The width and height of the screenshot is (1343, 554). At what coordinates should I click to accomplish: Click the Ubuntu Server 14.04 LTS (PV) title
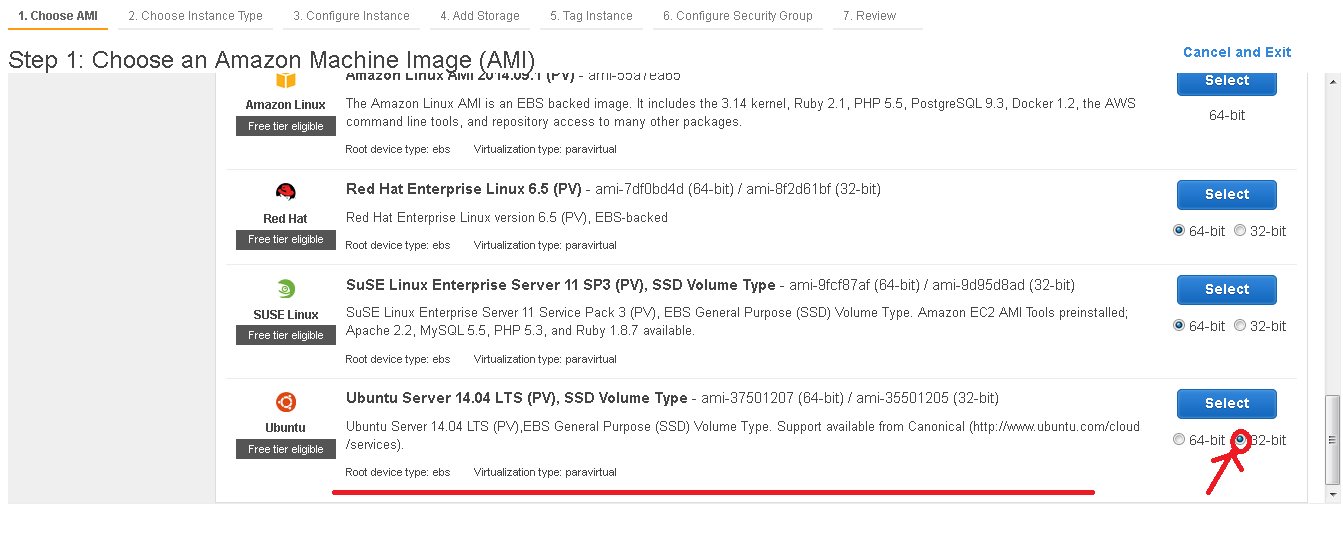point(517,398)
